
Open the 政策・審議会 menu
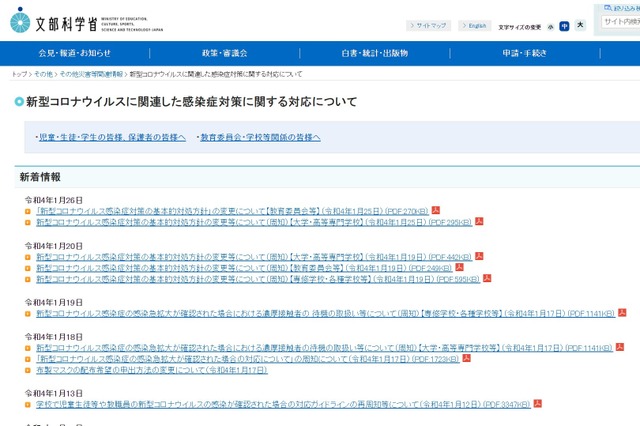click(224, 53)
